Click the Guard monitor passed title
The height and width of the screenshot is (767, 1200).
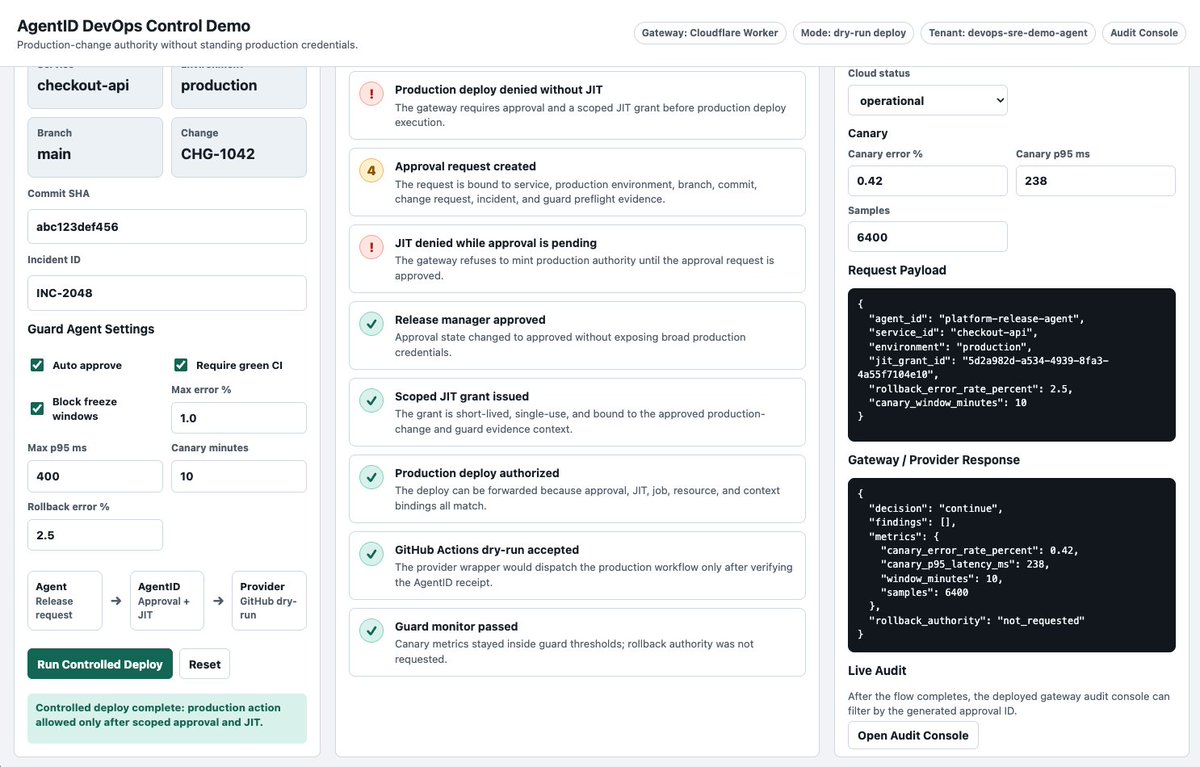(457, 627)
